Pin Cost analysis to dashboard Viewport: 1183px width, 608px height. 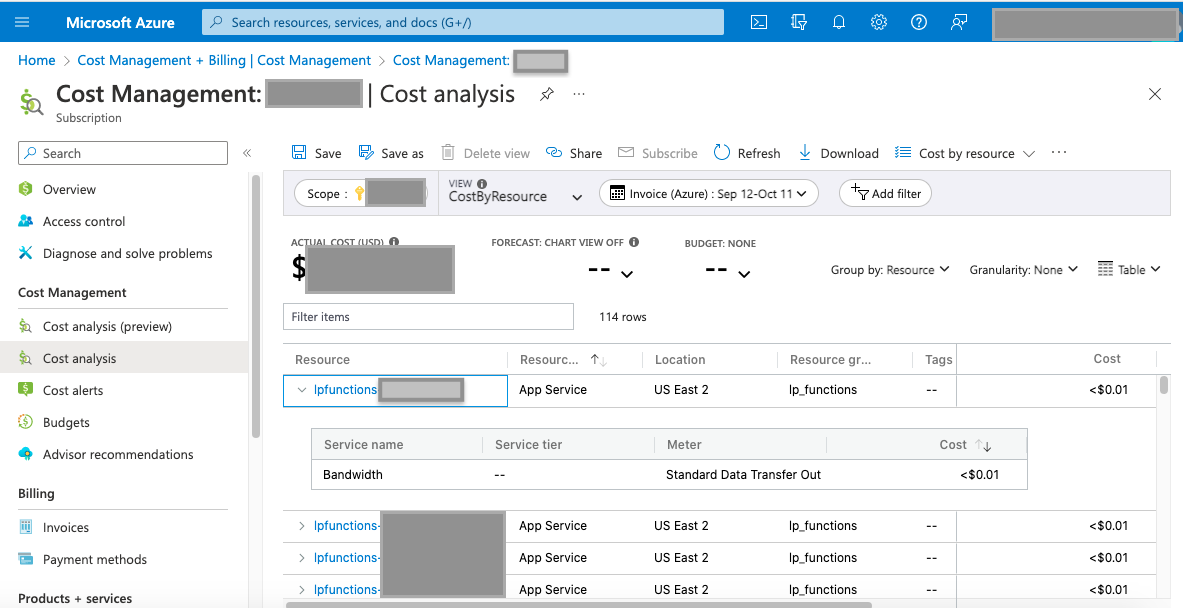pyautogui.click(x=547, y=94)
